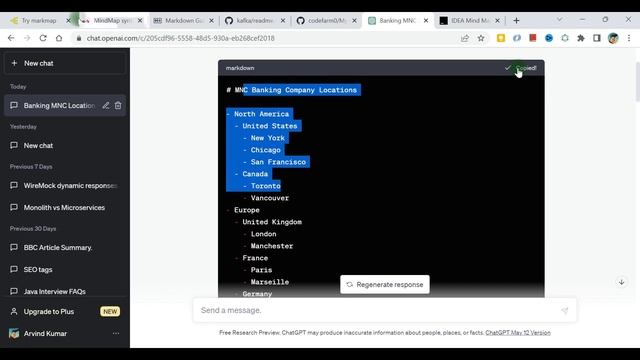Image resolution: width=640 pixels, height=360 pixels.
Task: Reload the current page
Action: coord(43,38)
